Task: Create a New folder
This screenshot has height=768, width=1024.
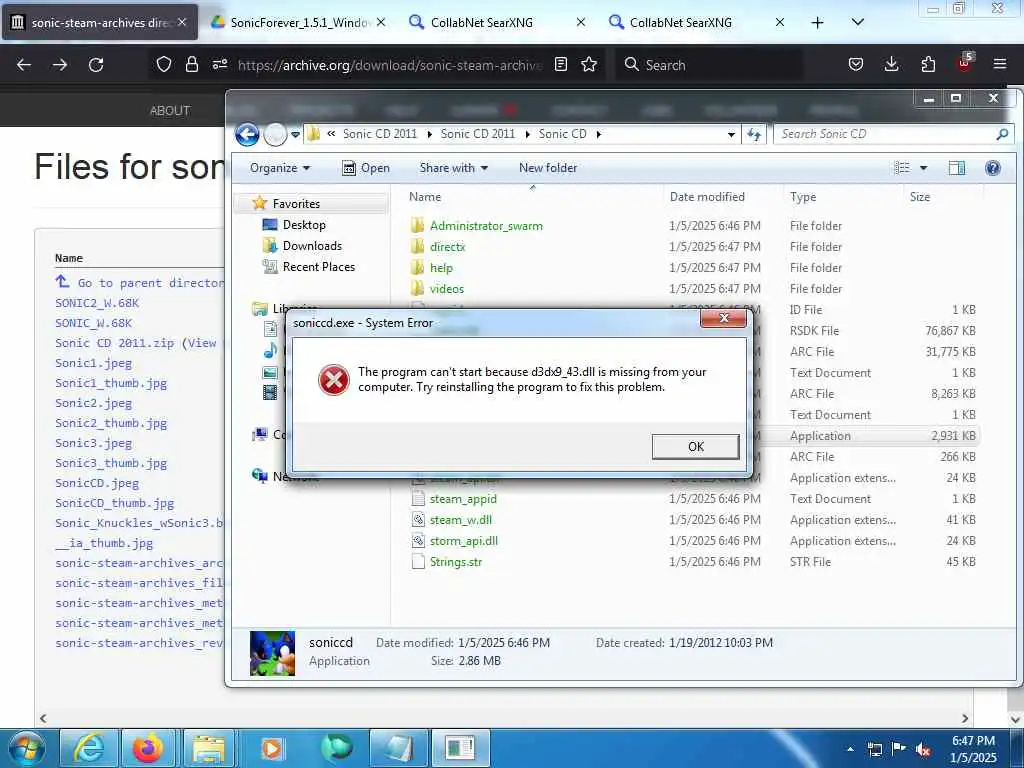Action: click(548, 168)
